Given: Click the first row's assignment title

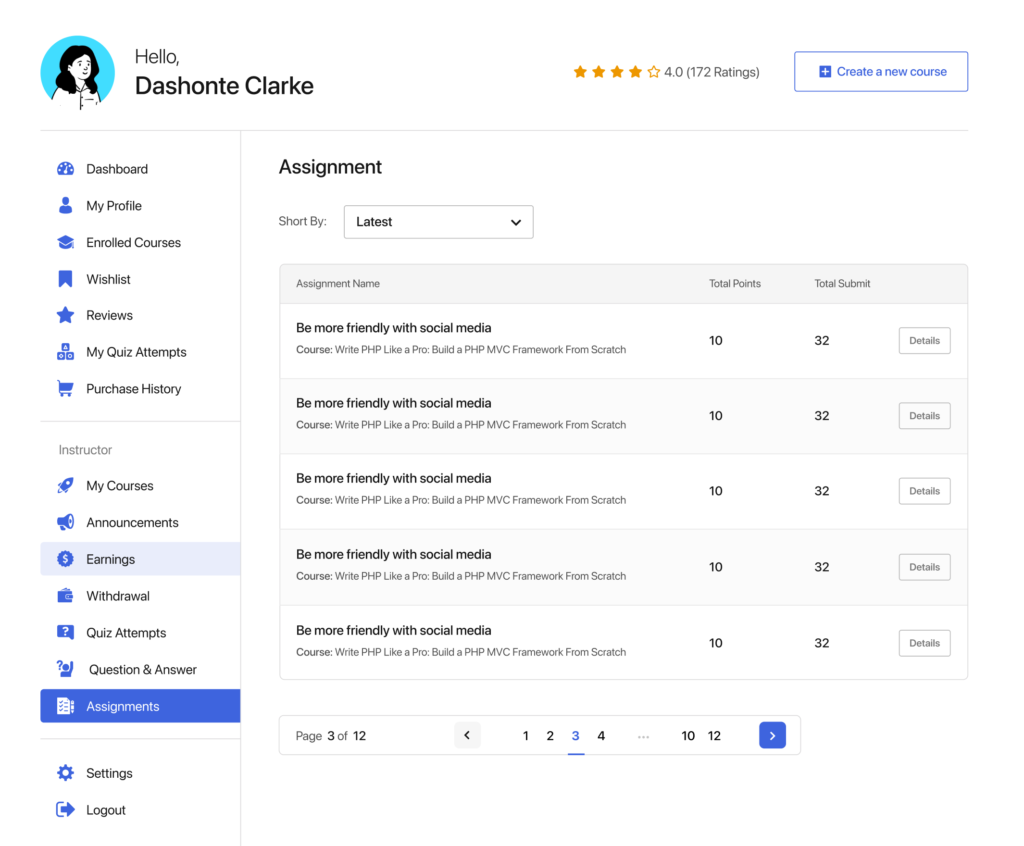Looking at the screenshot, I should click(393, 328).
